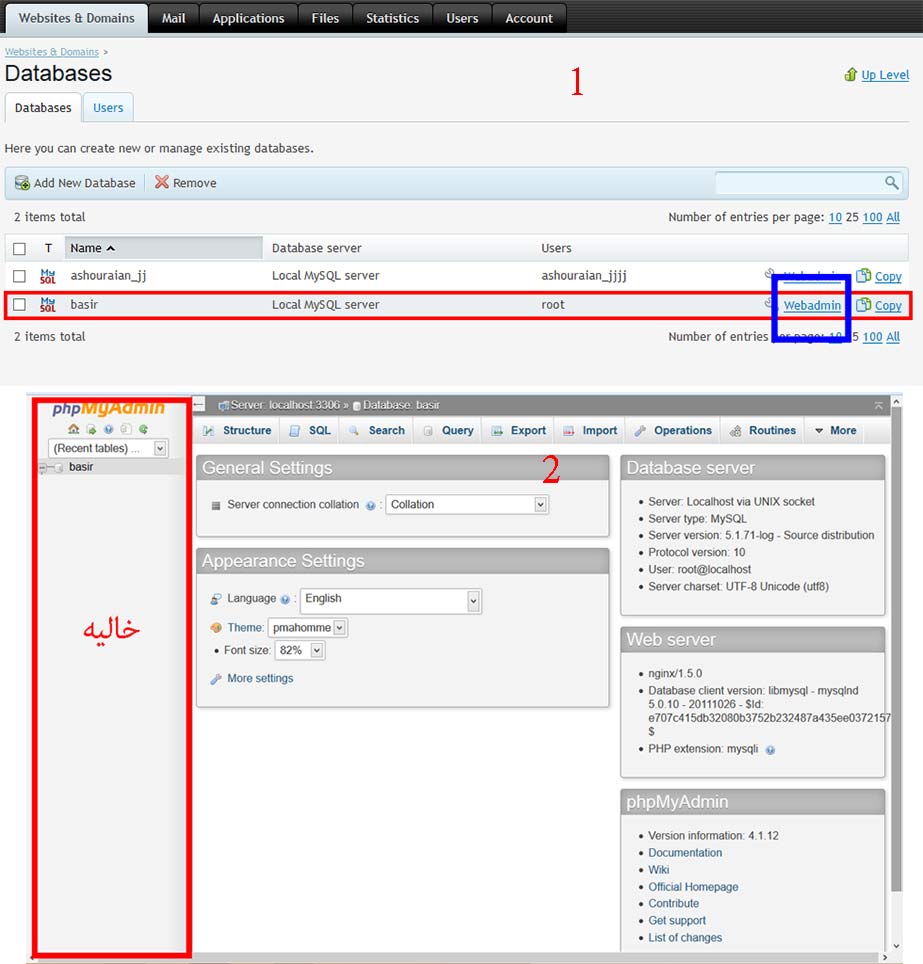Open the Export tab in phpMyAdmin
The height and width of the screenshot is (964, 923).
click(519, 431)
